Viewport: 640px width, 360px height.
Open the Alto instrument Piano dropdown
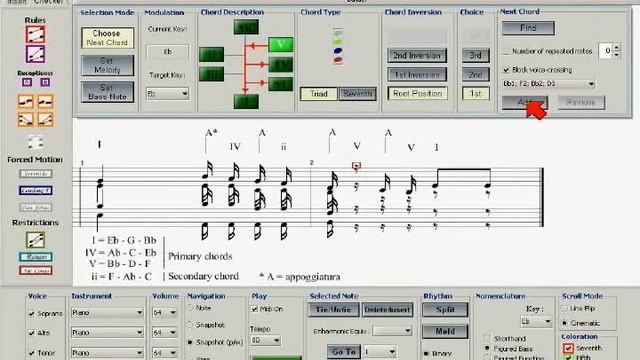107,332
